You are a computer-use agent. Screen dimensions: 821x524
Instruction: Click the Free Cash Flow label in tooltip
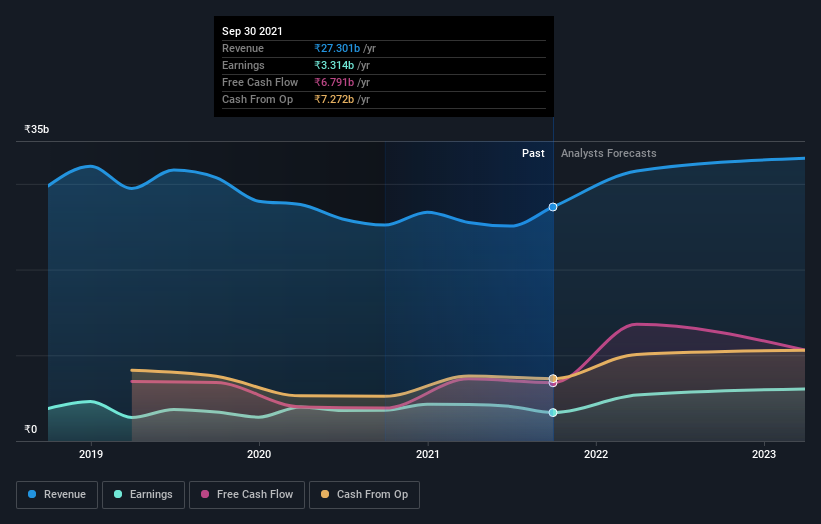tap(260, 82)
